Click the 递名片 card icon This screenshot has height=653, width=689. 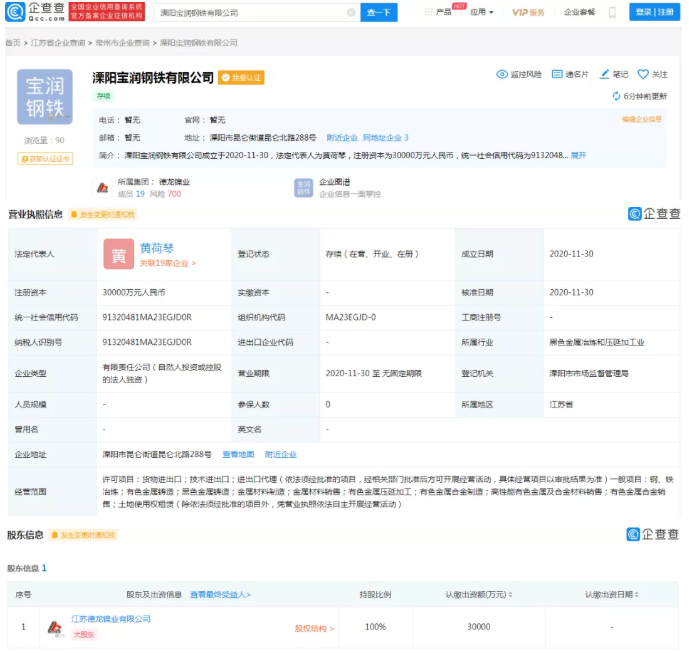coord(557,74)
